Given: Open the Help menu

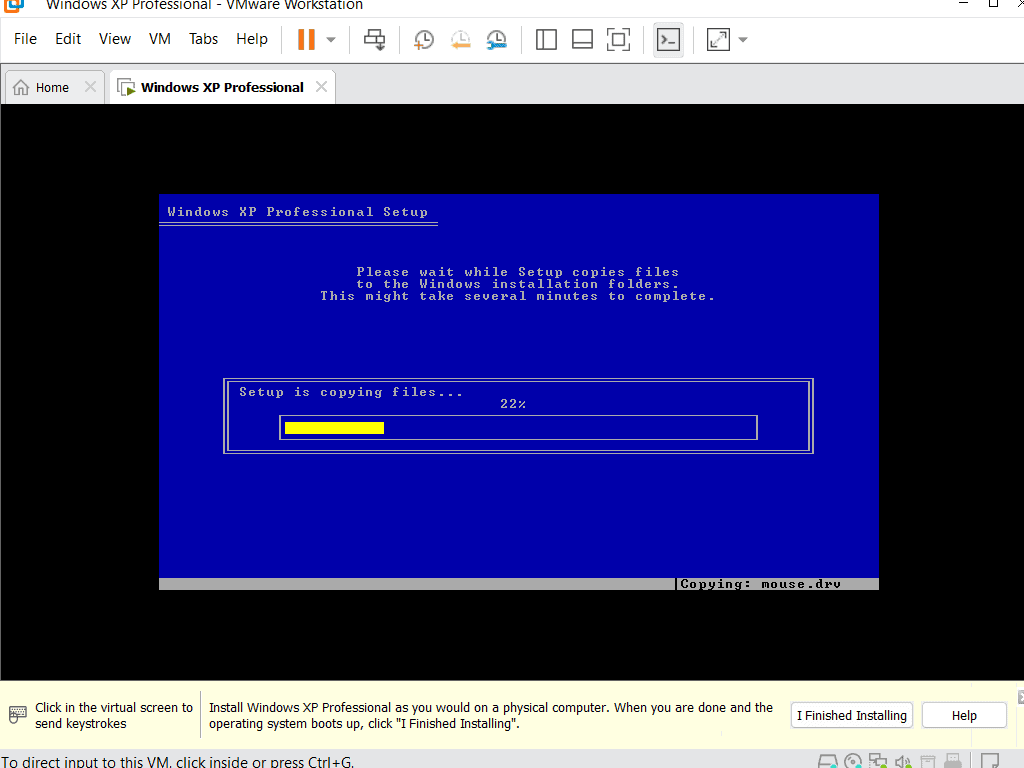Looking at the screenshot, I should [x=252, y=39].
